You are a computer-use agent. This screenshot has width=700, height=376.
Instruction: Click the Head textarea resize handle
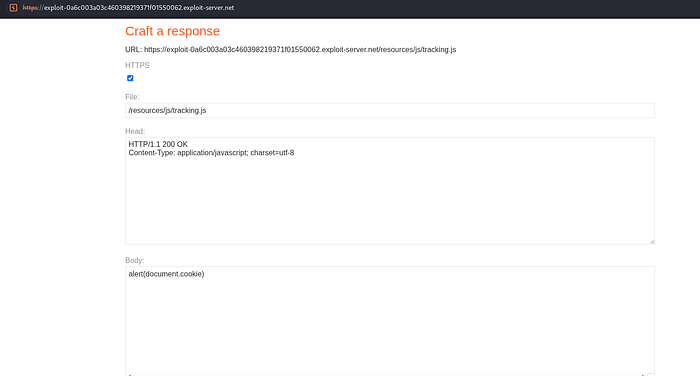pyautogui.click(x=652, y=242)
